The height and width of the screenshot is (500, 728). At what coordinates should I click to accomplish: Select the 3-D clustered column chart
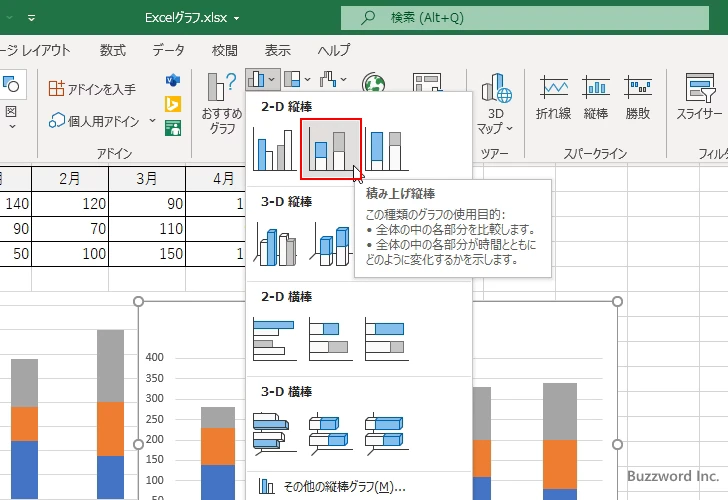pos(275,244)
